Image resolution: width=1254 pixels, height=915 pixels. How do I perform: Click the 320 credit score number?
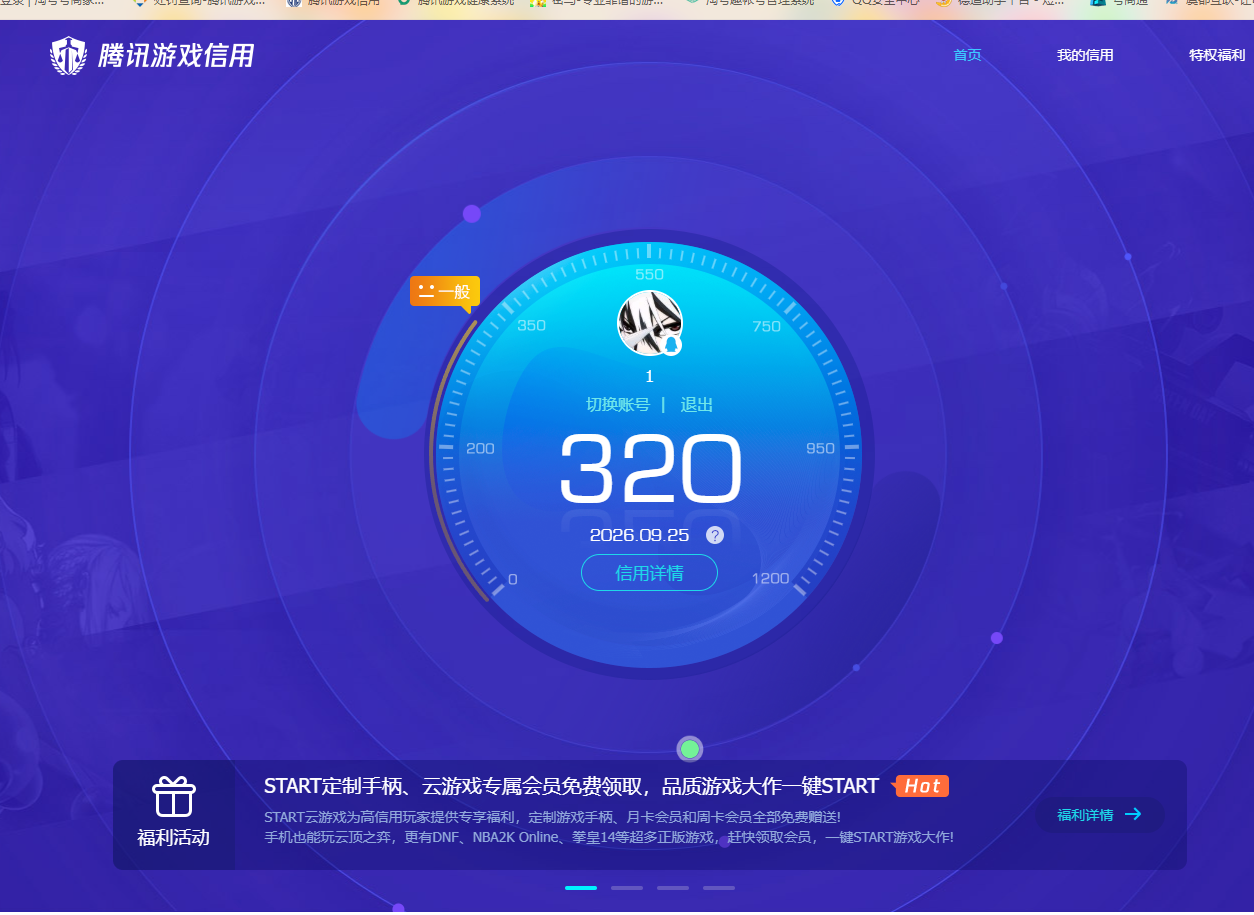tap(650, 468)
